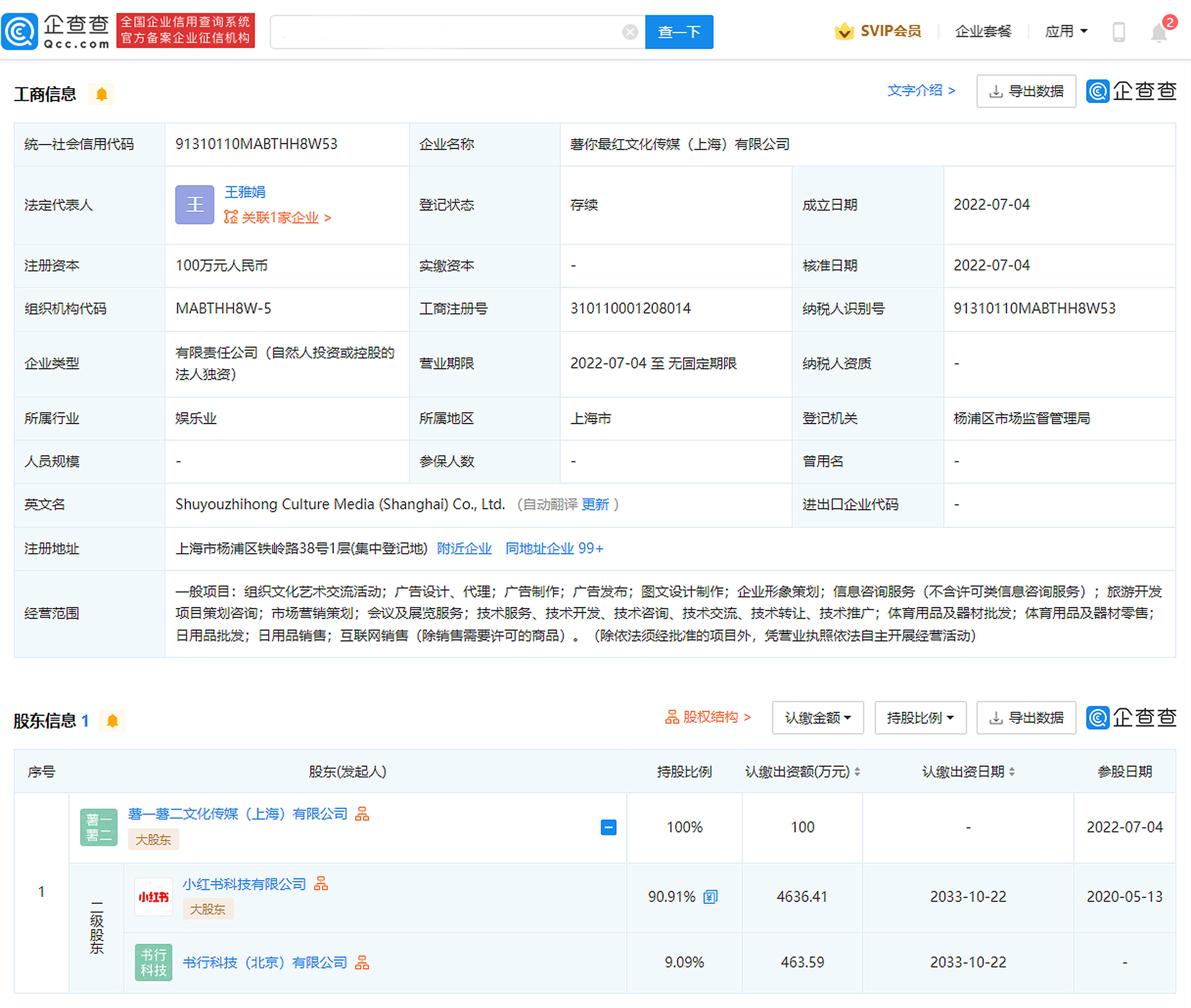Click the 娱乐业 industry value

click(196, 418)
